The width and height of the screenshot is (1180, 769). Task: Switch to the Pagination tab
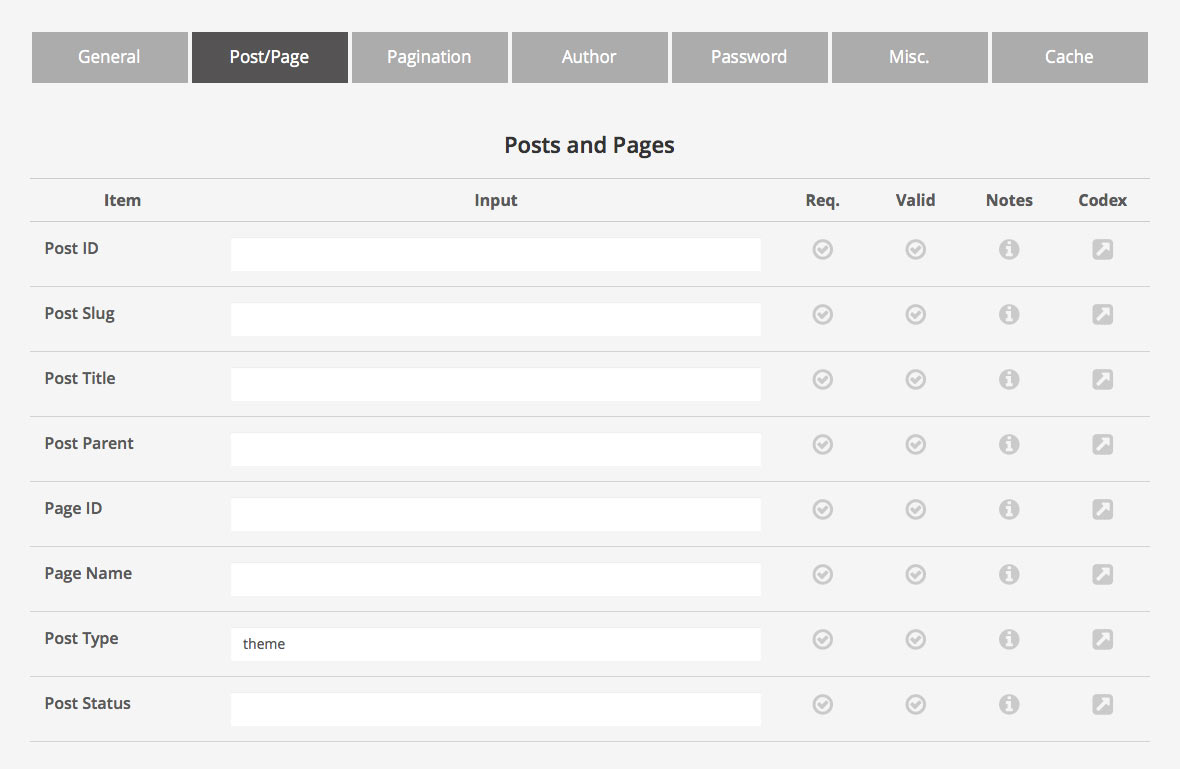429,57
